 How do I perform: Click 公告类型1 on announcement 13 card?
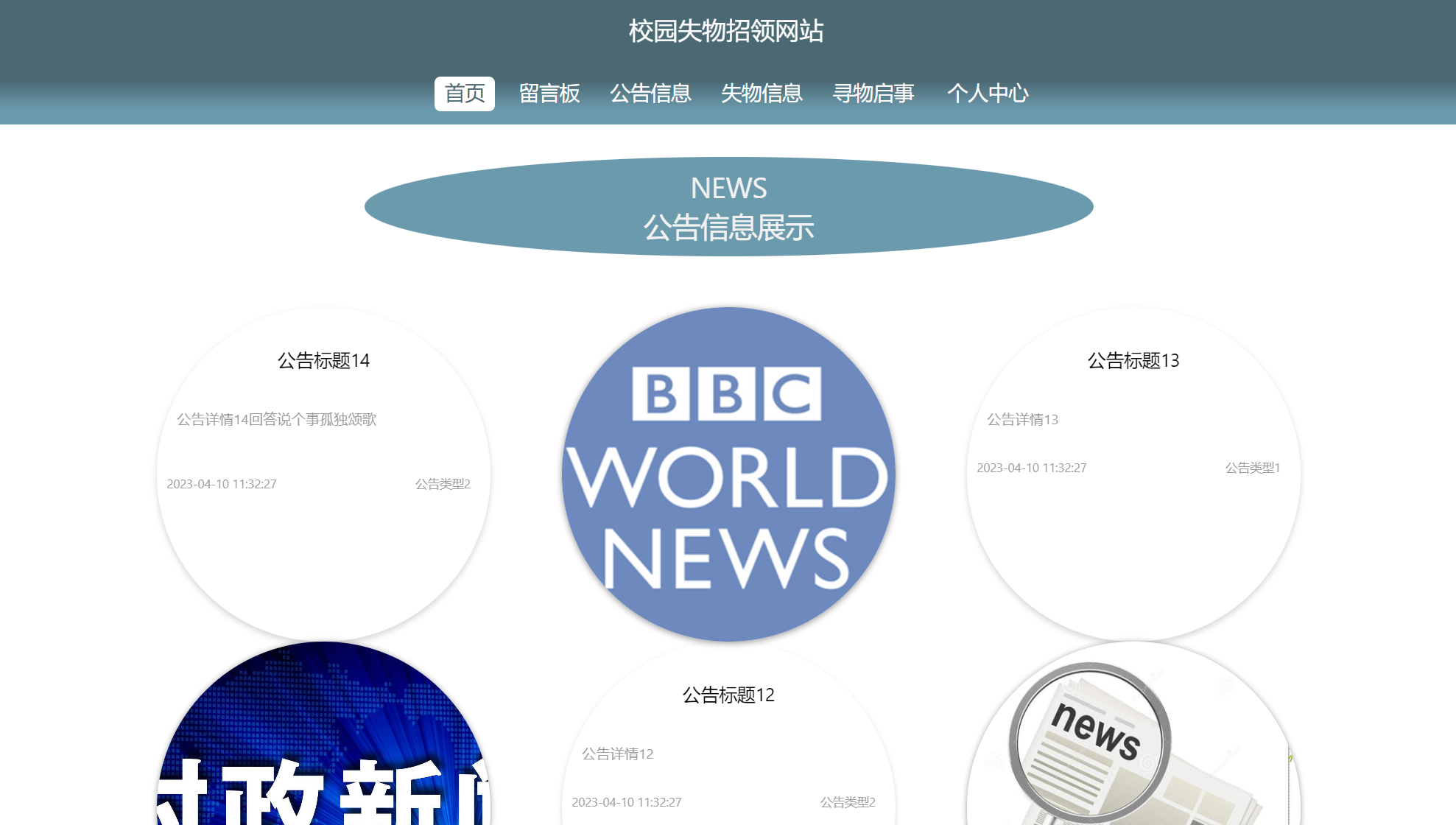(x=1253, y=468)
